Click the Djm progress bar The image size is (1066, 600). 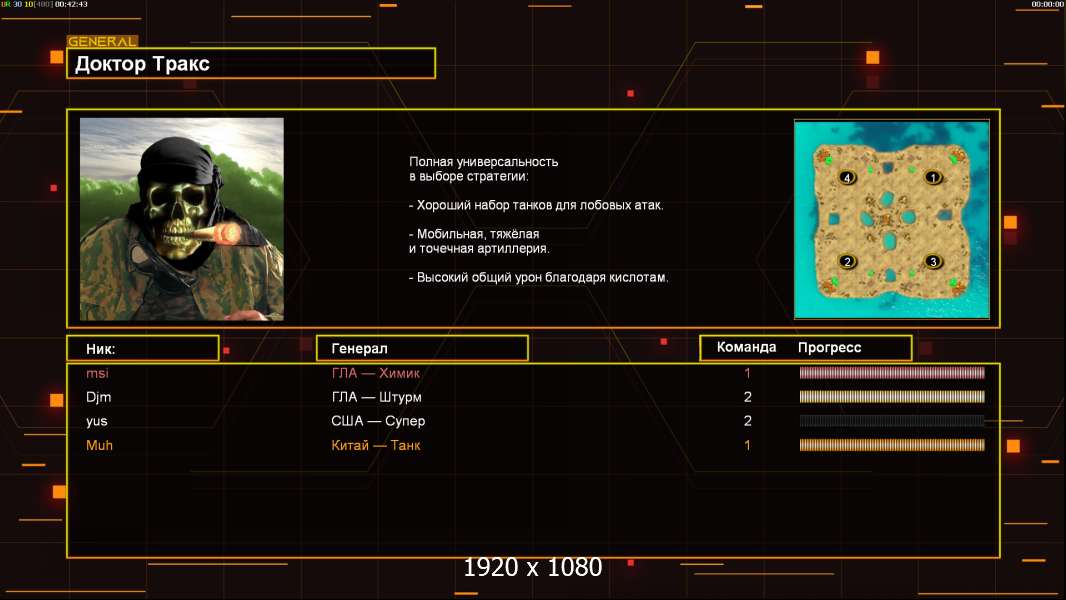[892, 397]
